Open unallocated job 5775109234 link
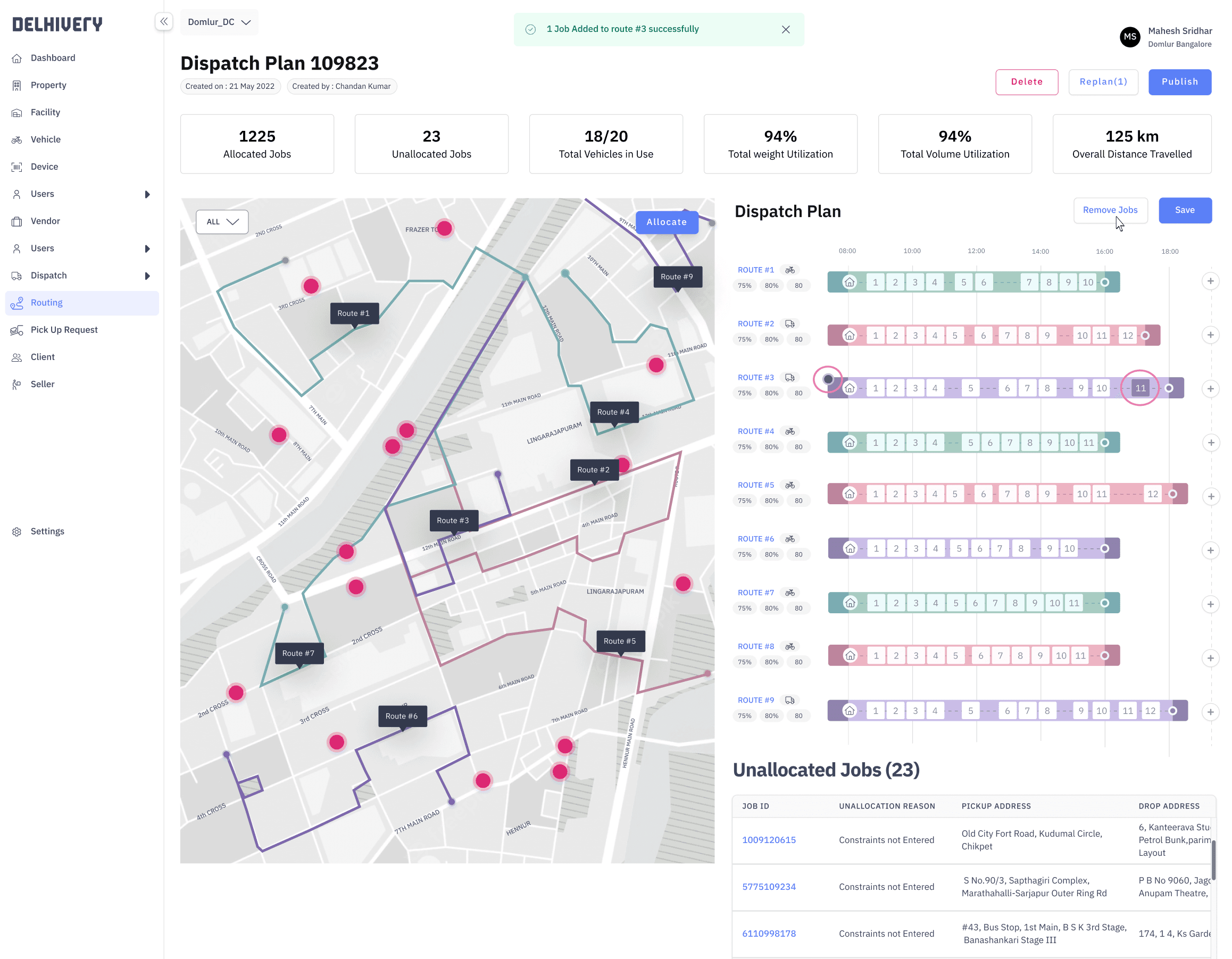 click(x=768, y=887)
